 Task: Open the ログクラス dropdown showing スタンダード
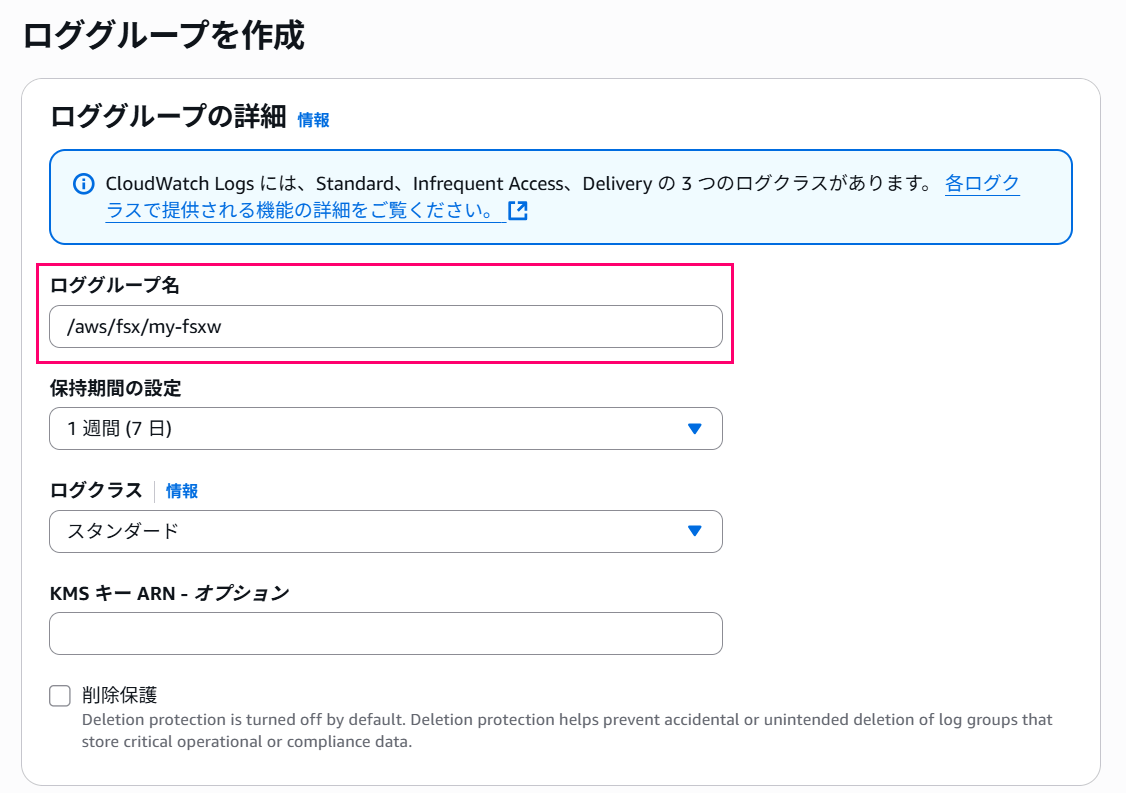tap(385, 531)
